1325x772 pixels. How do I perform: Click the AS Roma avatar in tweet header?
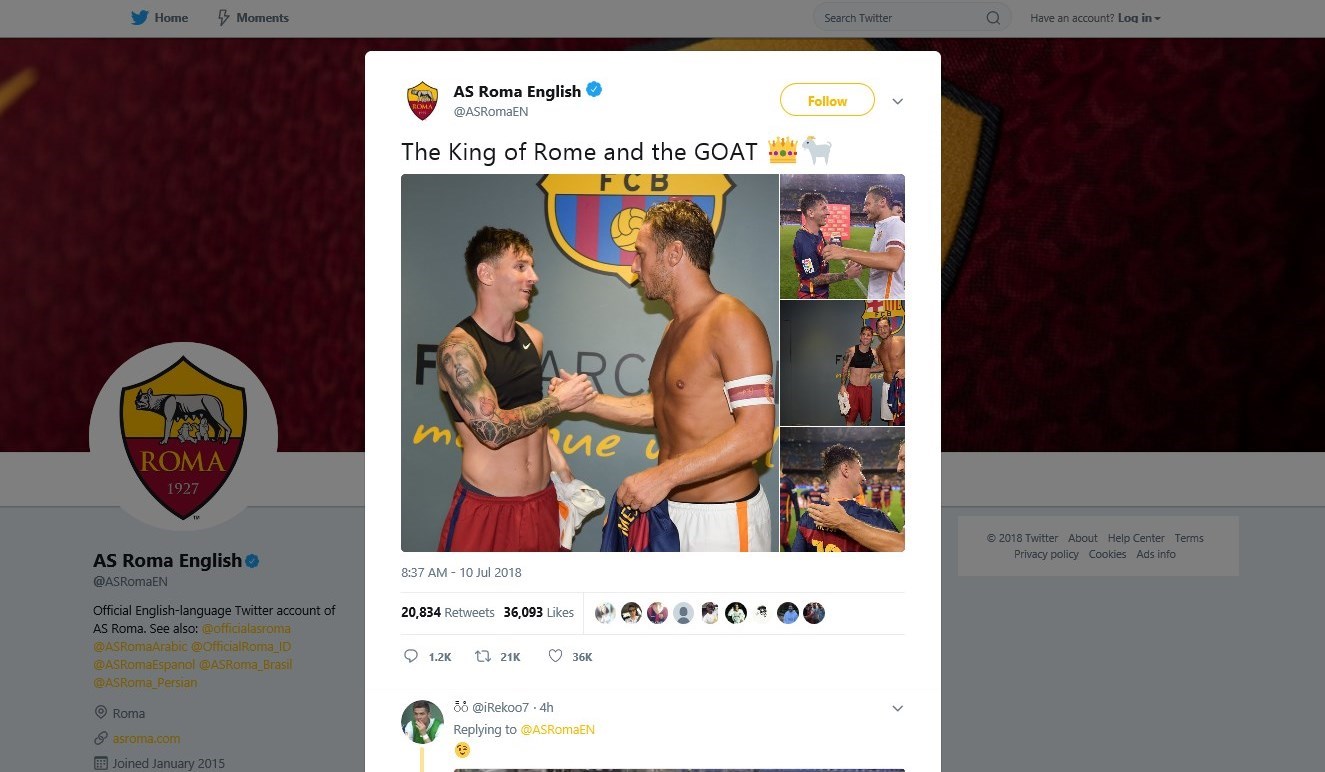422,101
